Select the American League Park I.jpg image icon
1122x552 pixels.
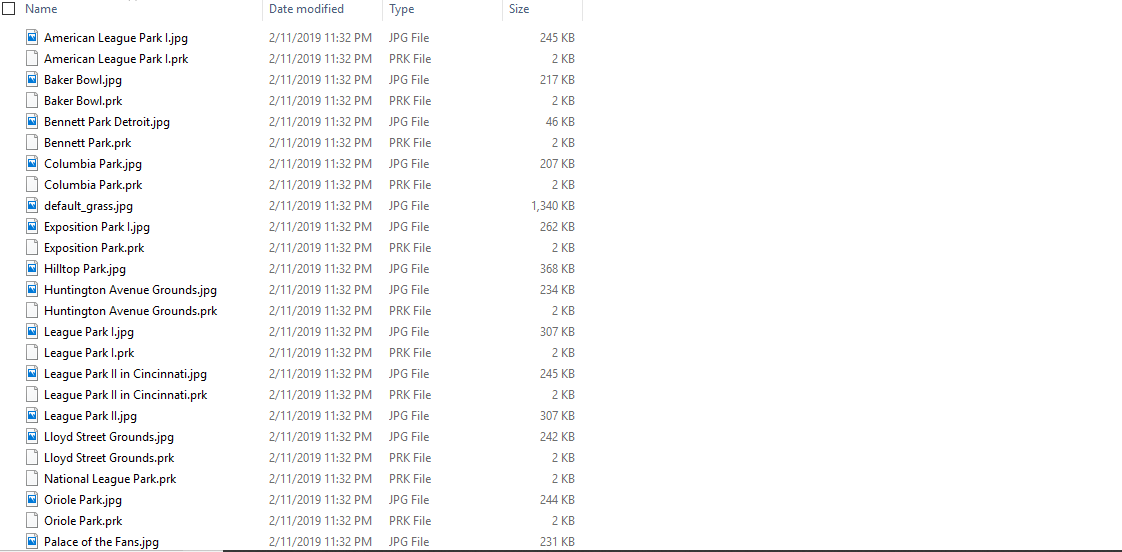click(31, 37)
